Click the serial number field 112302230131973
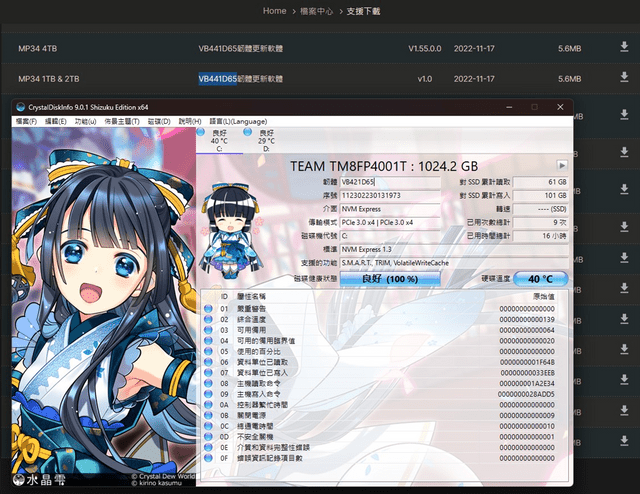The width and height of the screenshot is (640, 494). click(390, 196)
